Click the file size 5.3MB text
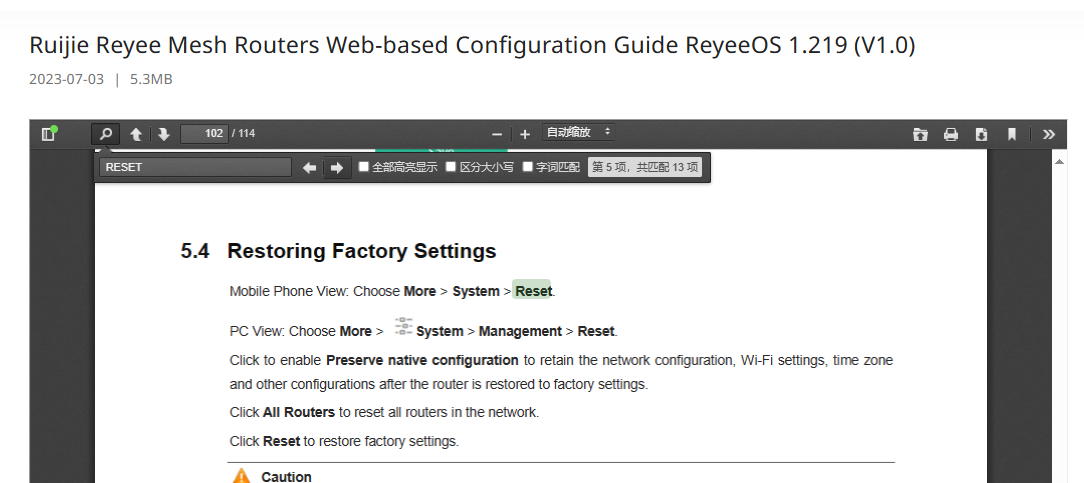1084x483 pixels. click(151, 79)
